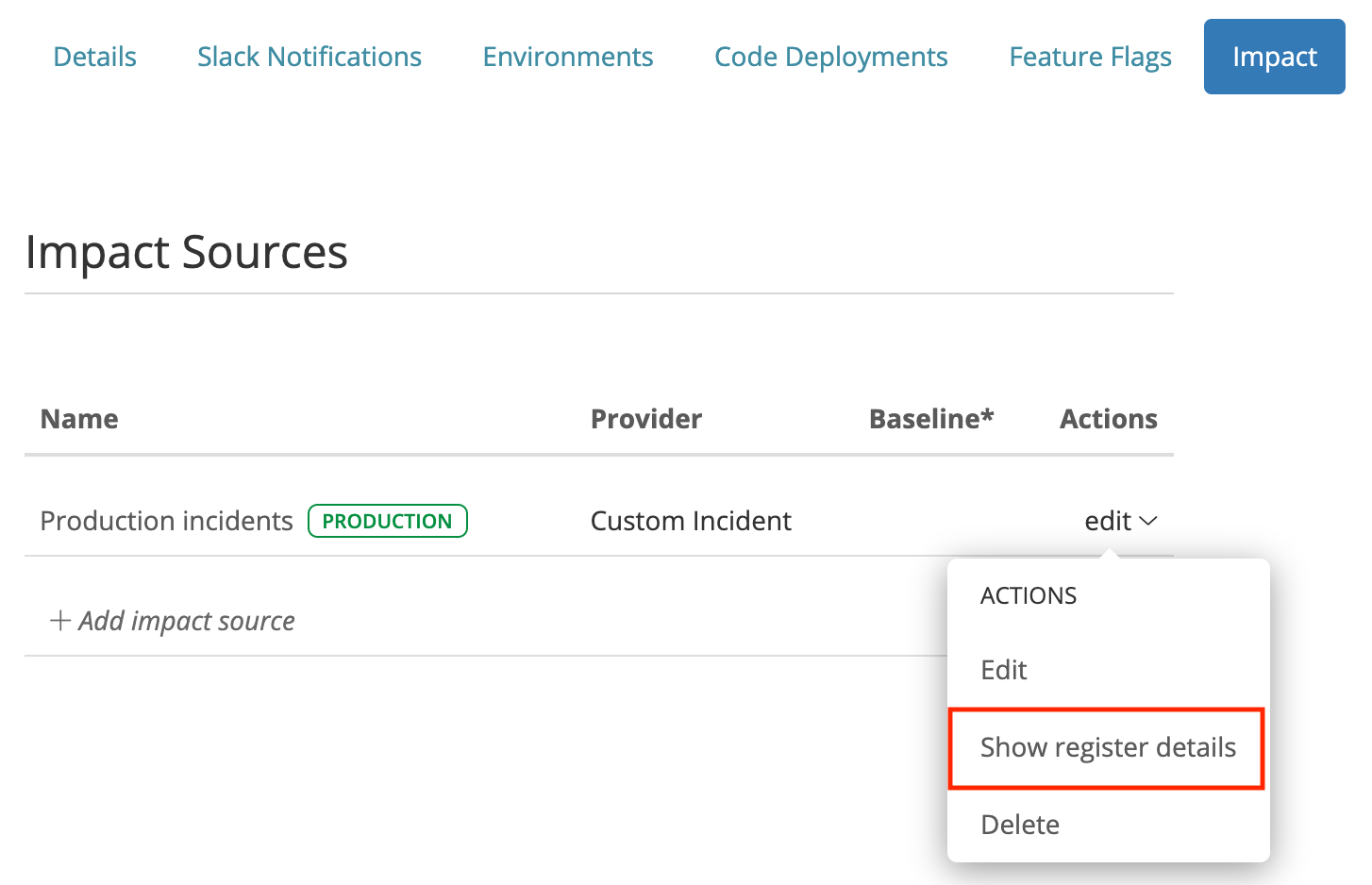The width and height of the screenshot is (1372, 885).
Task: Click the Name column header
Action: pos(79,419)
